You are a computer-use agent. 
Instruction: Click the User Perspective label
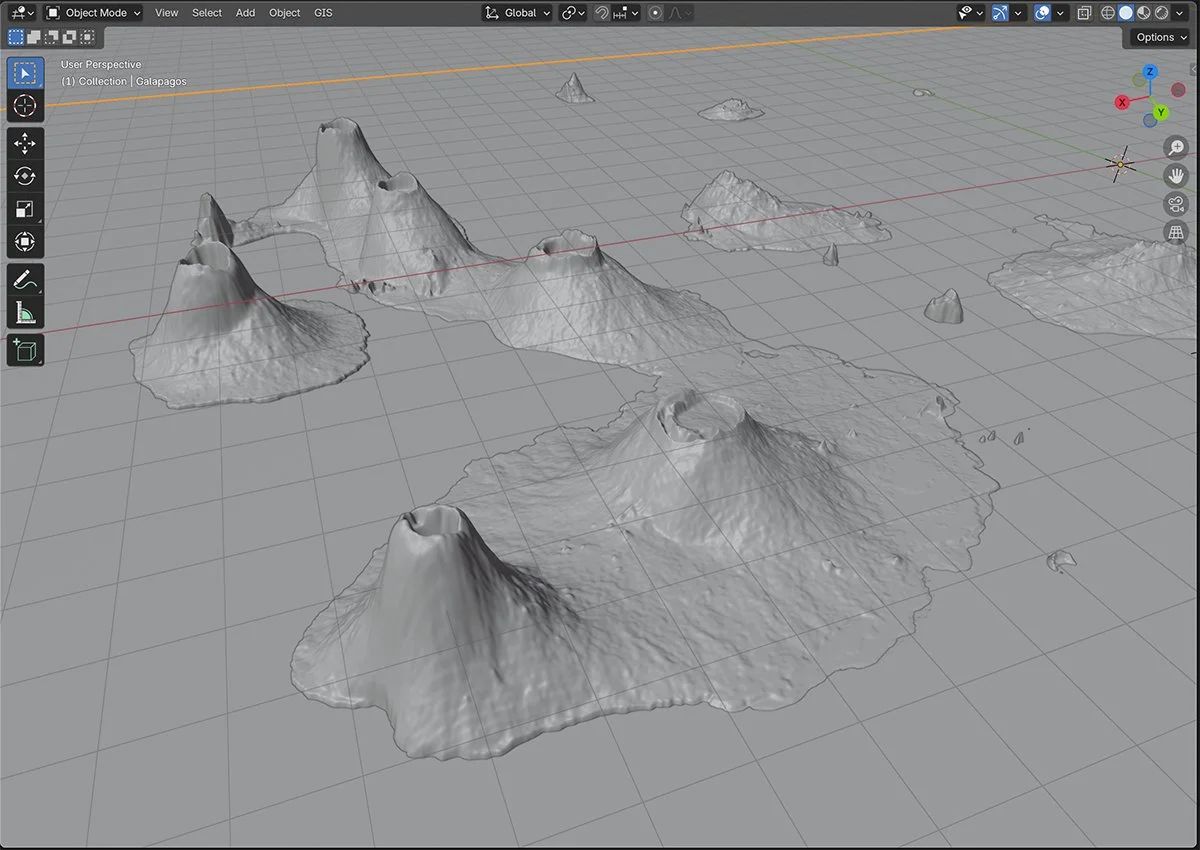point(101,65)
